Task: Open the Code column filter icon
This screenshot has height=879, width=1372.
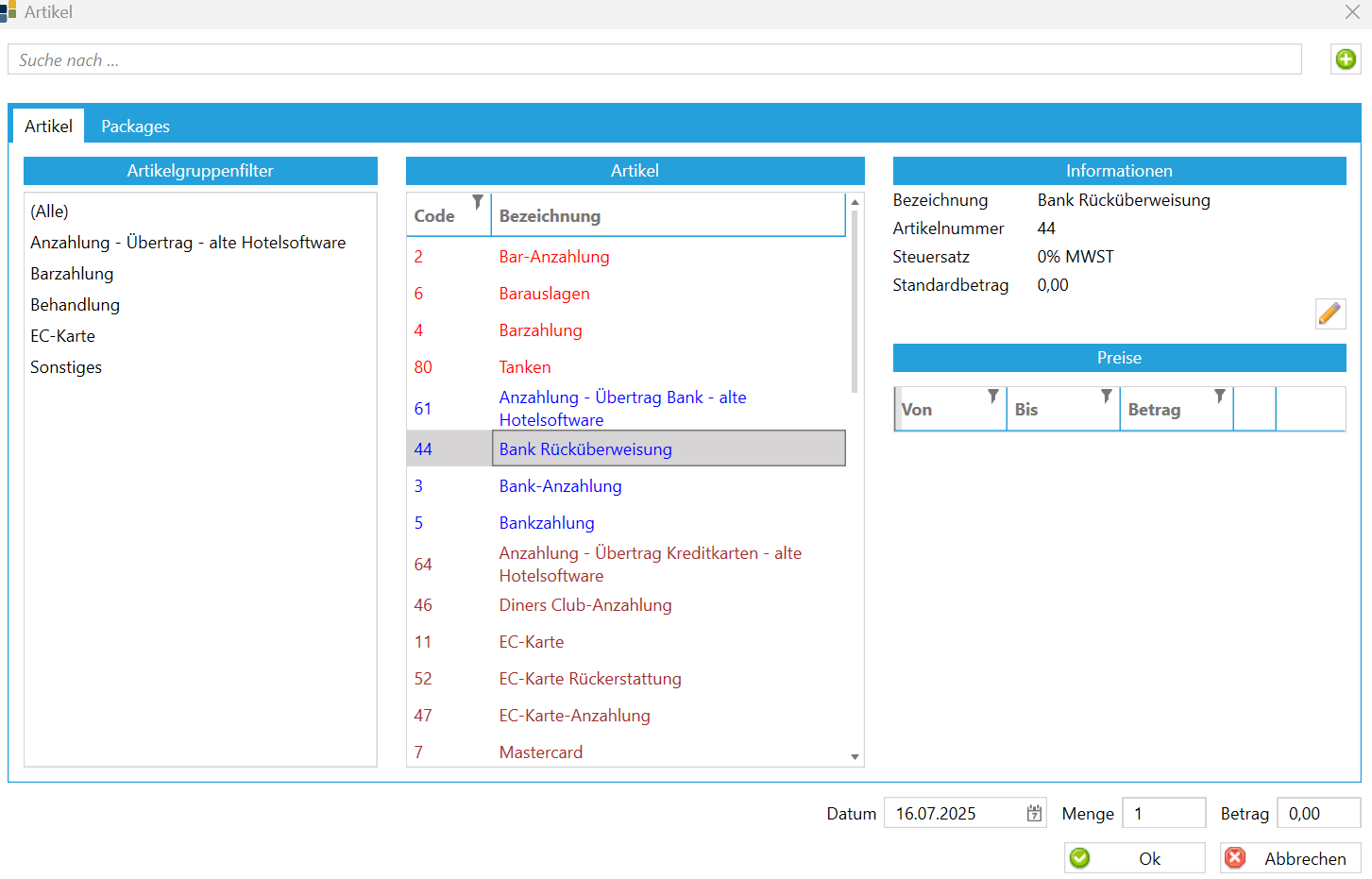Action: point(478,201)
